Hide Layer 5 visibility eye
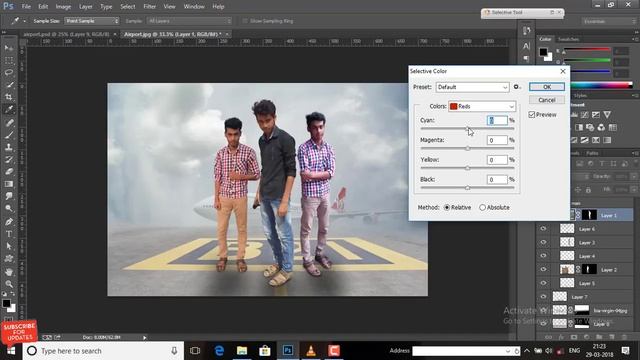Viewport: 640px width, 360px height. pos(543,283)
